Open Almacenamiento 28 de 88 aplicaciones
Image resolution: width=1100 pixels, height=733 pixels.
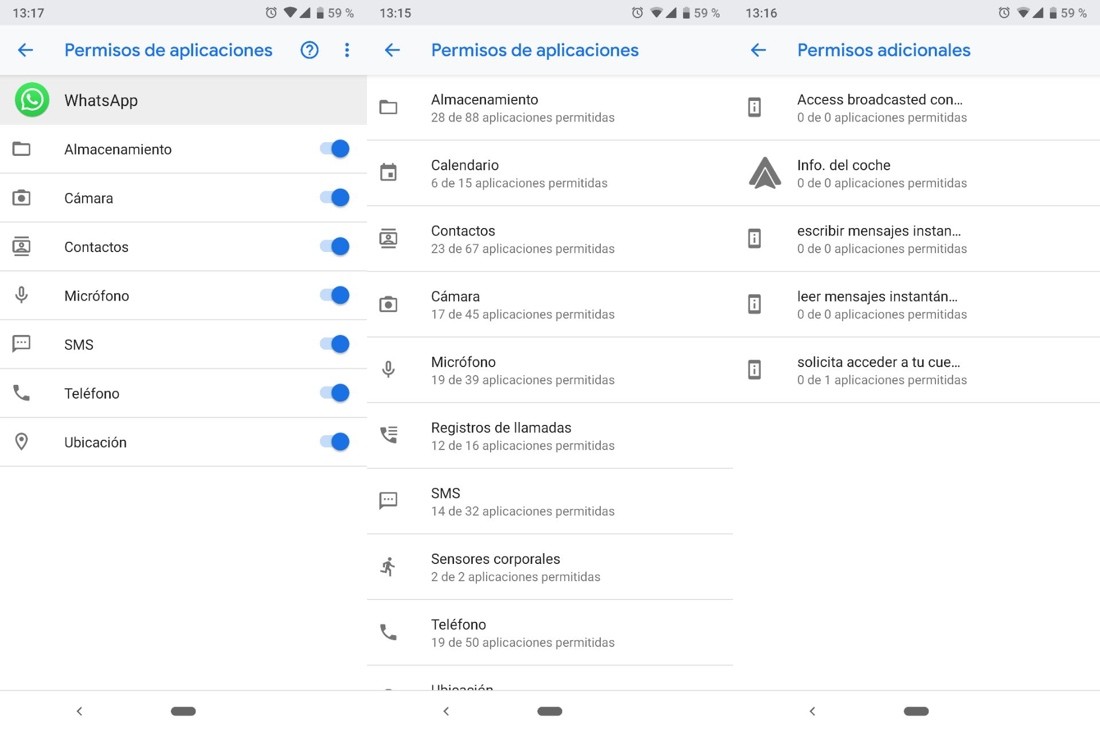550,108
